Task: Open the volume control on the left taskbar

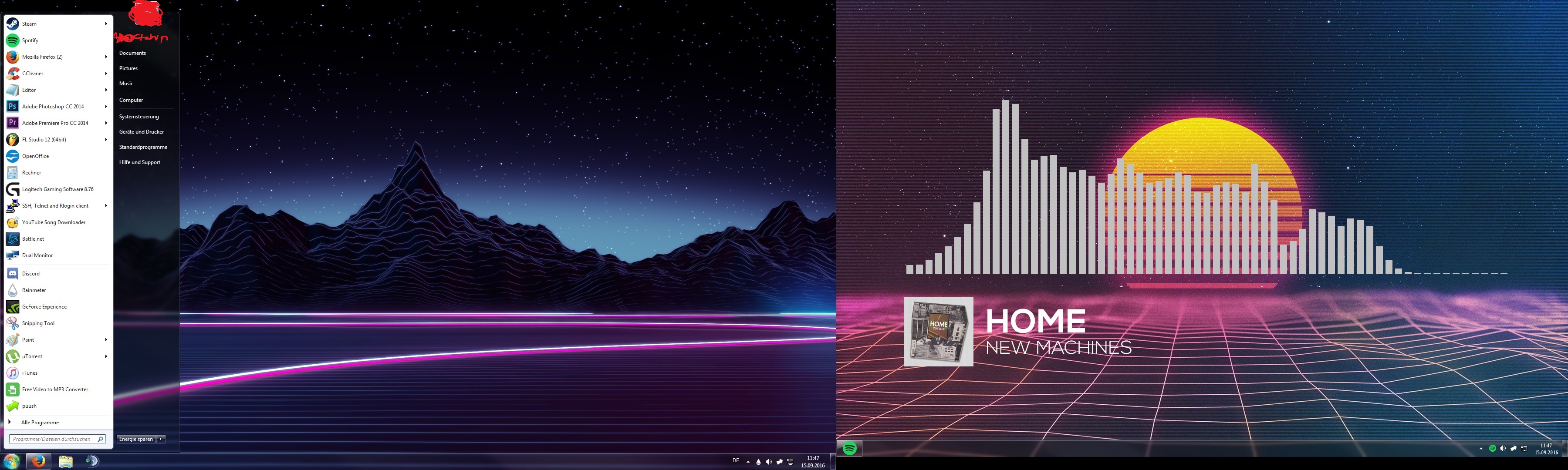Action: click(x=769, y=462)
